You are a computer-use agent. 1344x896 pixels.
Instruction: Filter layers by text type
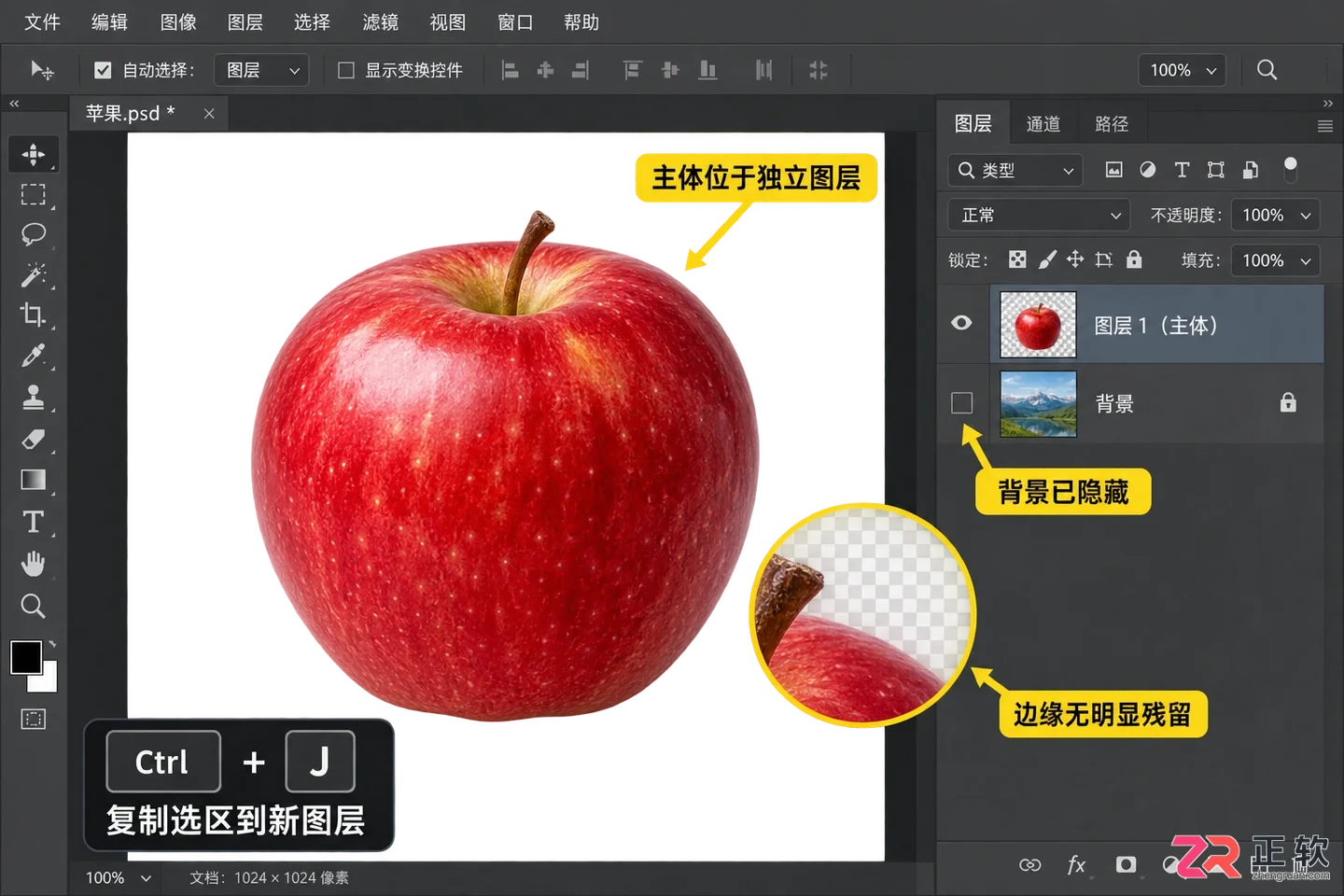coord(1182,170)
